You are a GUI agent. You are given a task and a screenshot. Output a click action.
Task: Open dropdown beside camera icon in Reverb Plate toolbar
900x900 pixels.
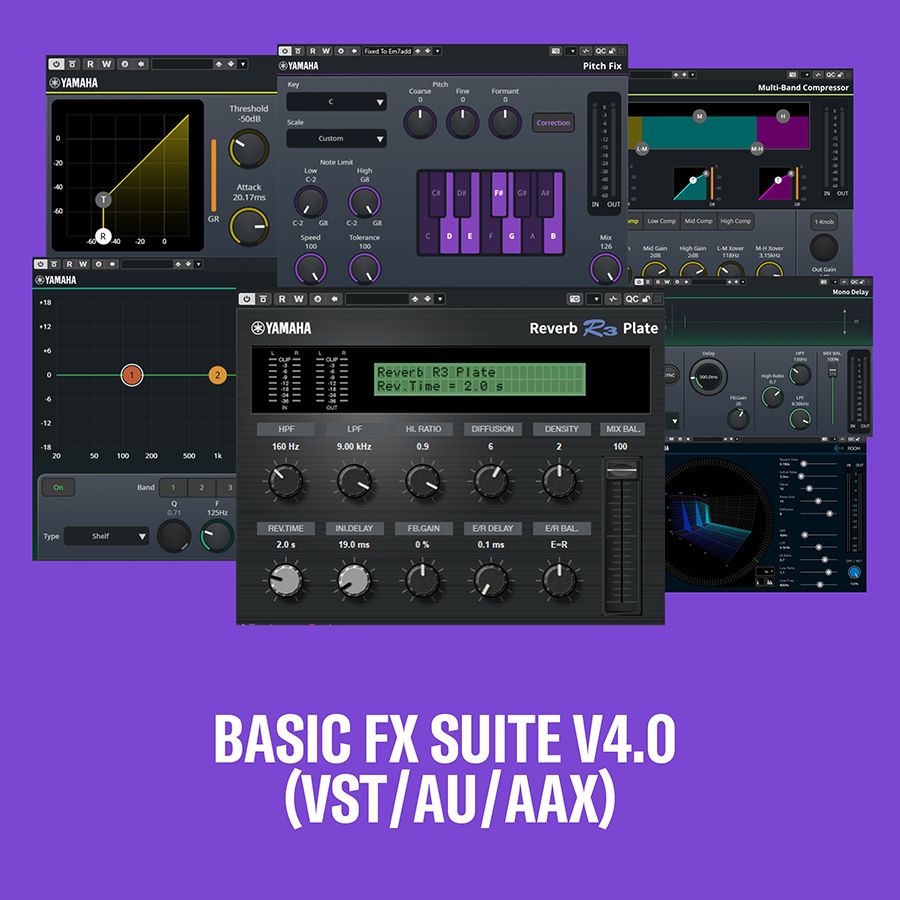pyautogui.click(x=595, y=299)
